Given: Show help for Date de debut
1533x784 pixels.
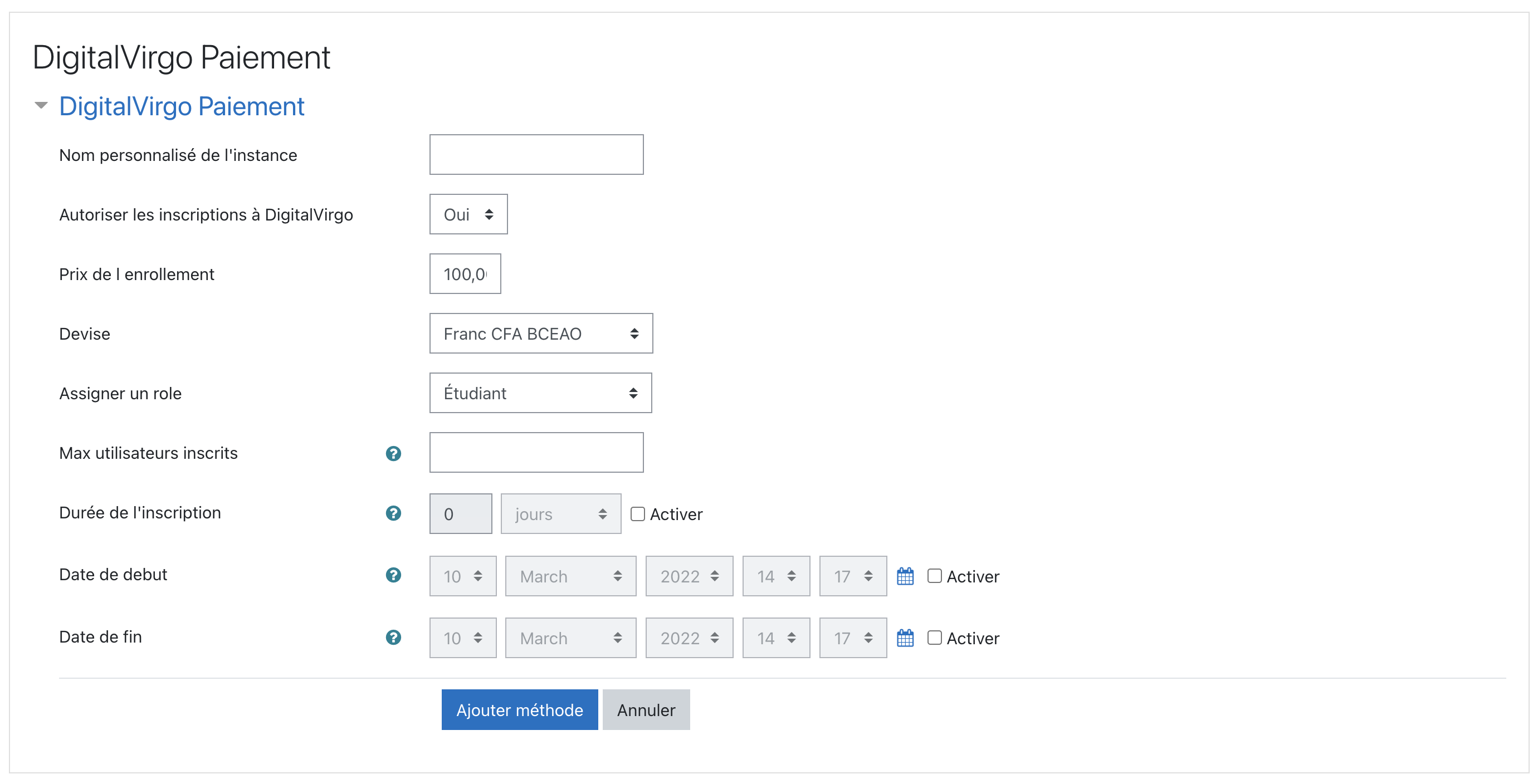Looking at the screenshot, I should point(393,575).
